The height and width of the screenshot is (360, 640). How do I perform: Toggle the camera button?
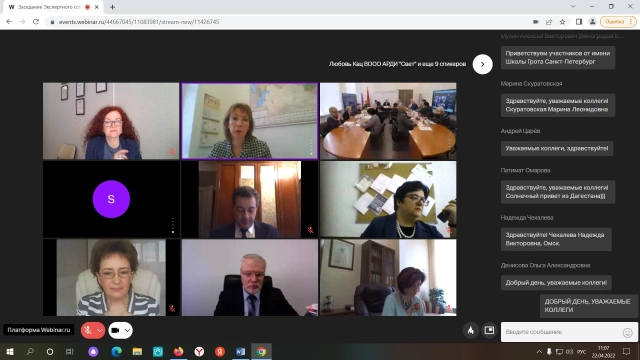coord(116,330)
